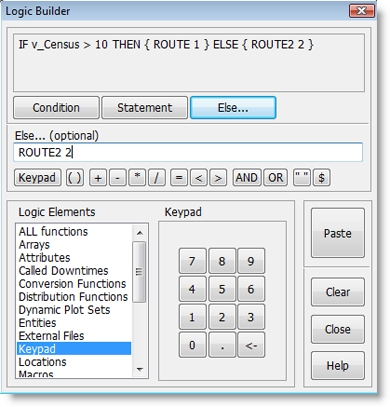Insert quotation marks with the " " button
Screen dimensions: 390x407
[x=302, y=177]
